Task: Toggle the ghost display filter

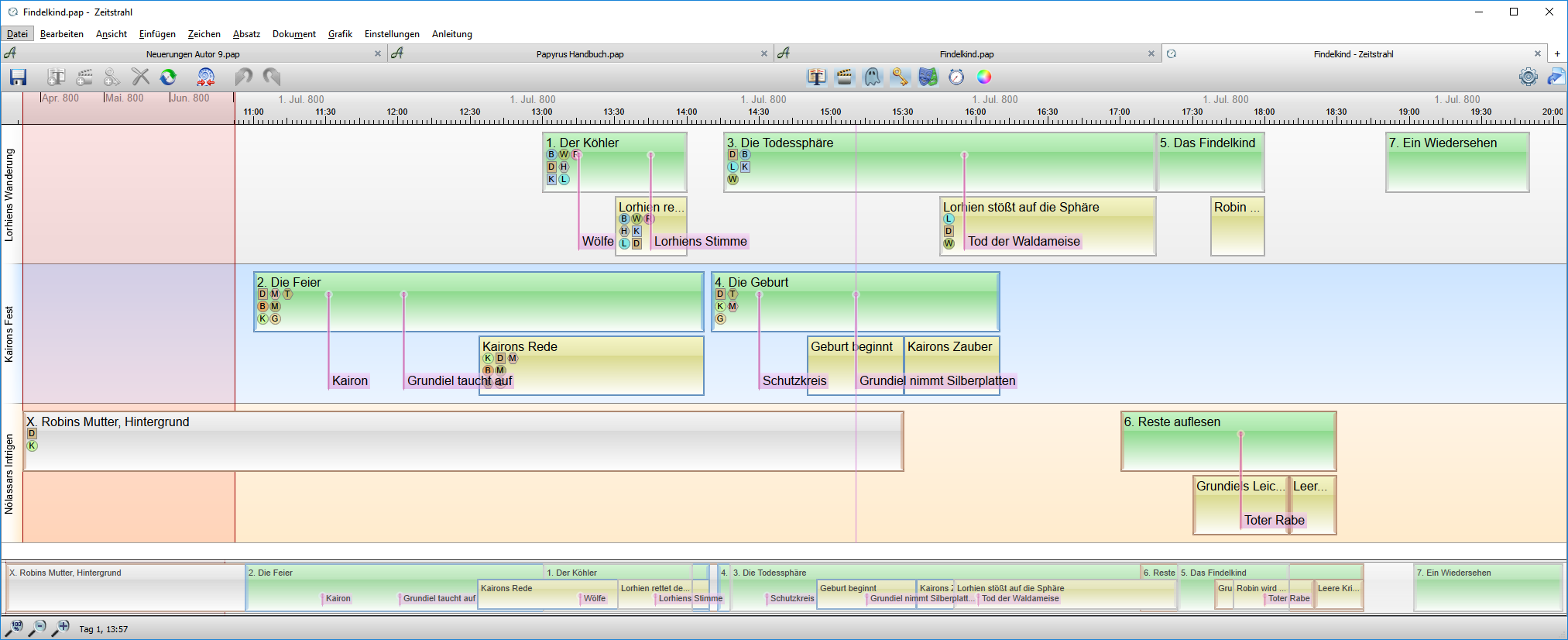Action: [873, 77]
